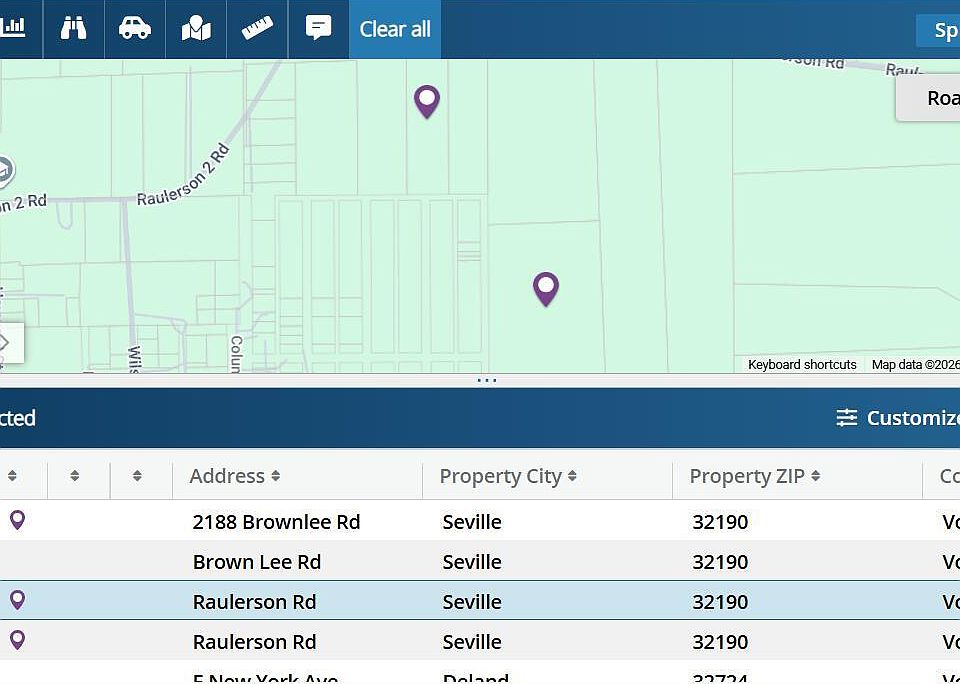960x684 pixels.
Task: Open the Keyboard shortcuts link
Action: [x=801, y=365]
